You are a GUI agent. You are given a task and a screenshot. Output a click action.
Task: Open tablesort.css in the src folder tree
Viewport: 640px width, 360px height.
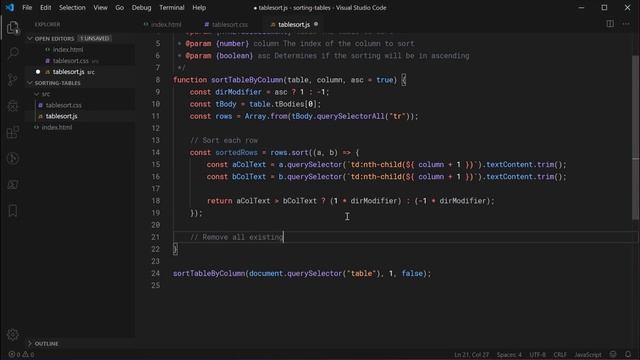(63, 105)
